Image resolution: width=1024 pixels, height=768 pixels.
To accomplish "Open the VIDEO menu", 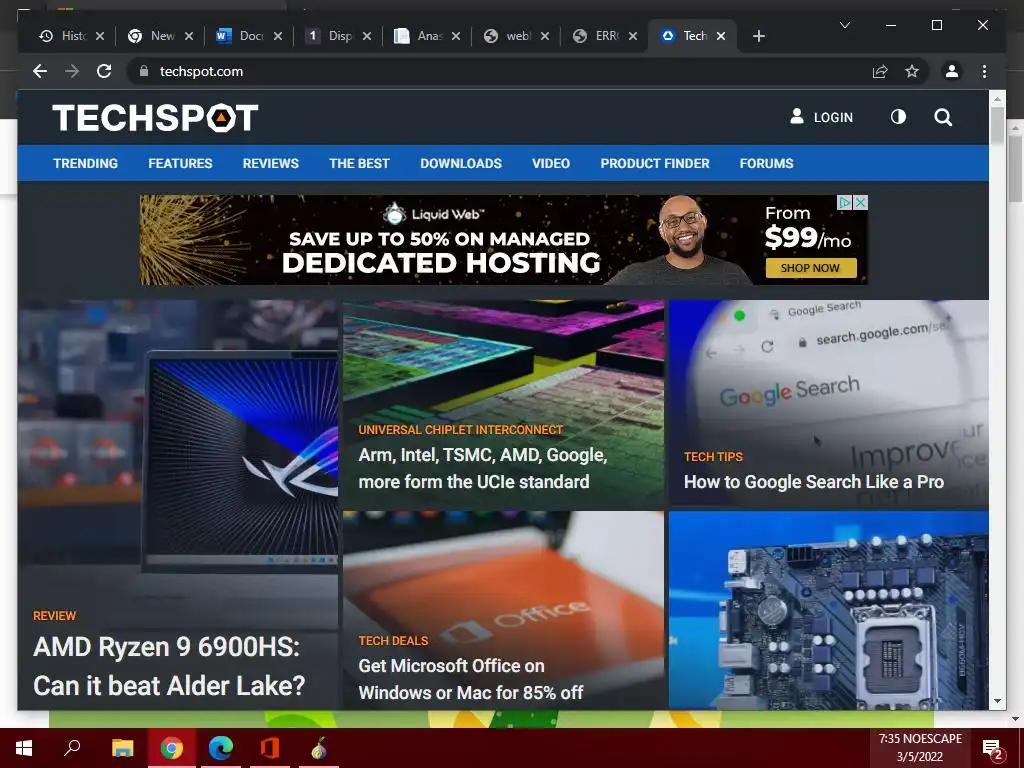I will (551, 163).
